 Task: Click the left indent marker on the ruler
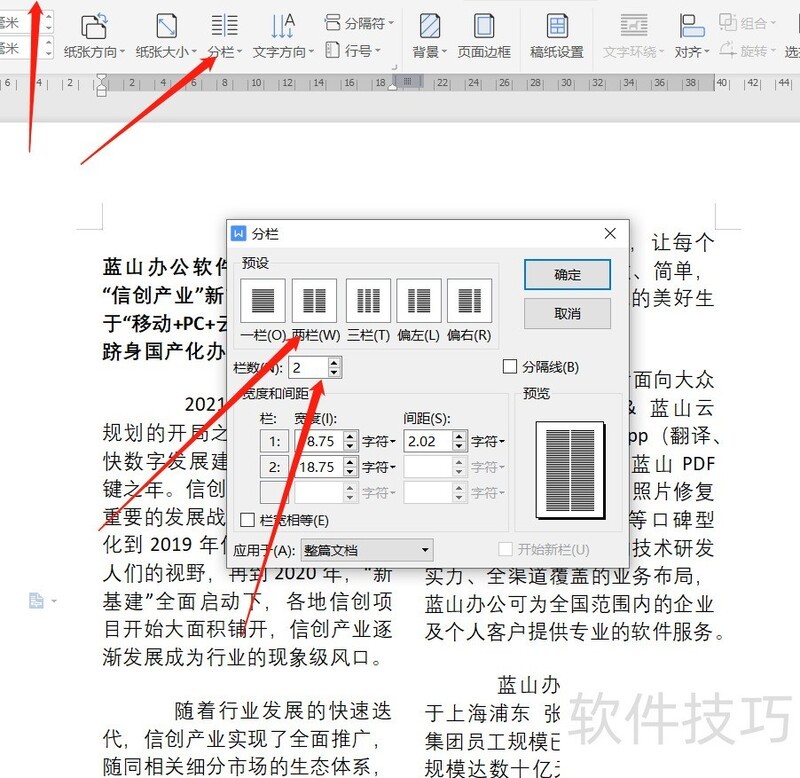(x=102, y=91)
